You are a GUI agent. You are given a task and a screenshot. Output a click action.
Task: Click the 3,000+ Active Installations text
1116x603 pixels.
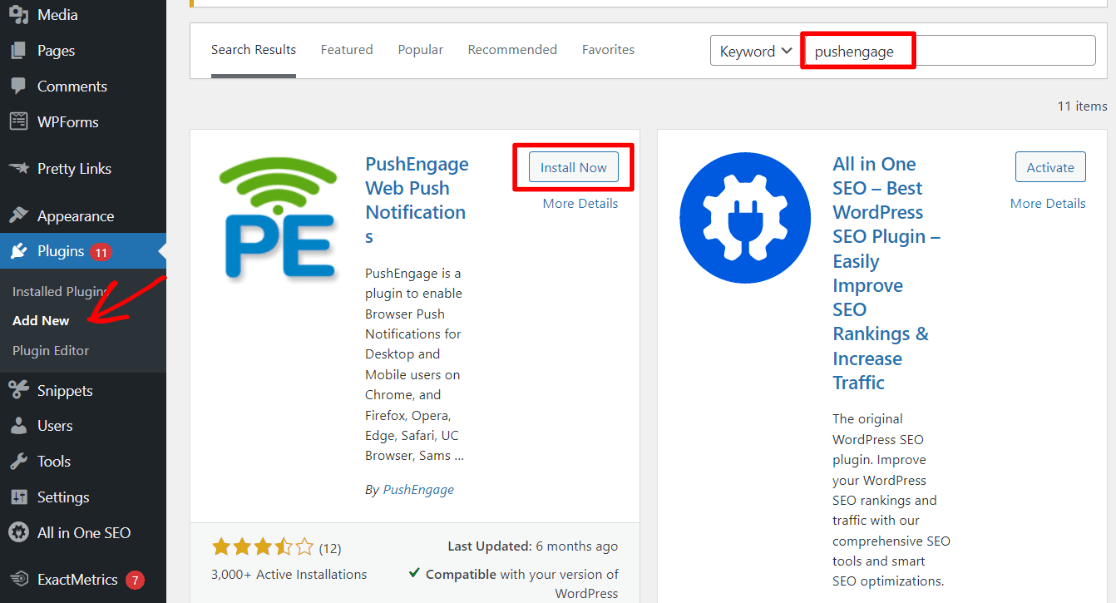click(x=289, y=575)
